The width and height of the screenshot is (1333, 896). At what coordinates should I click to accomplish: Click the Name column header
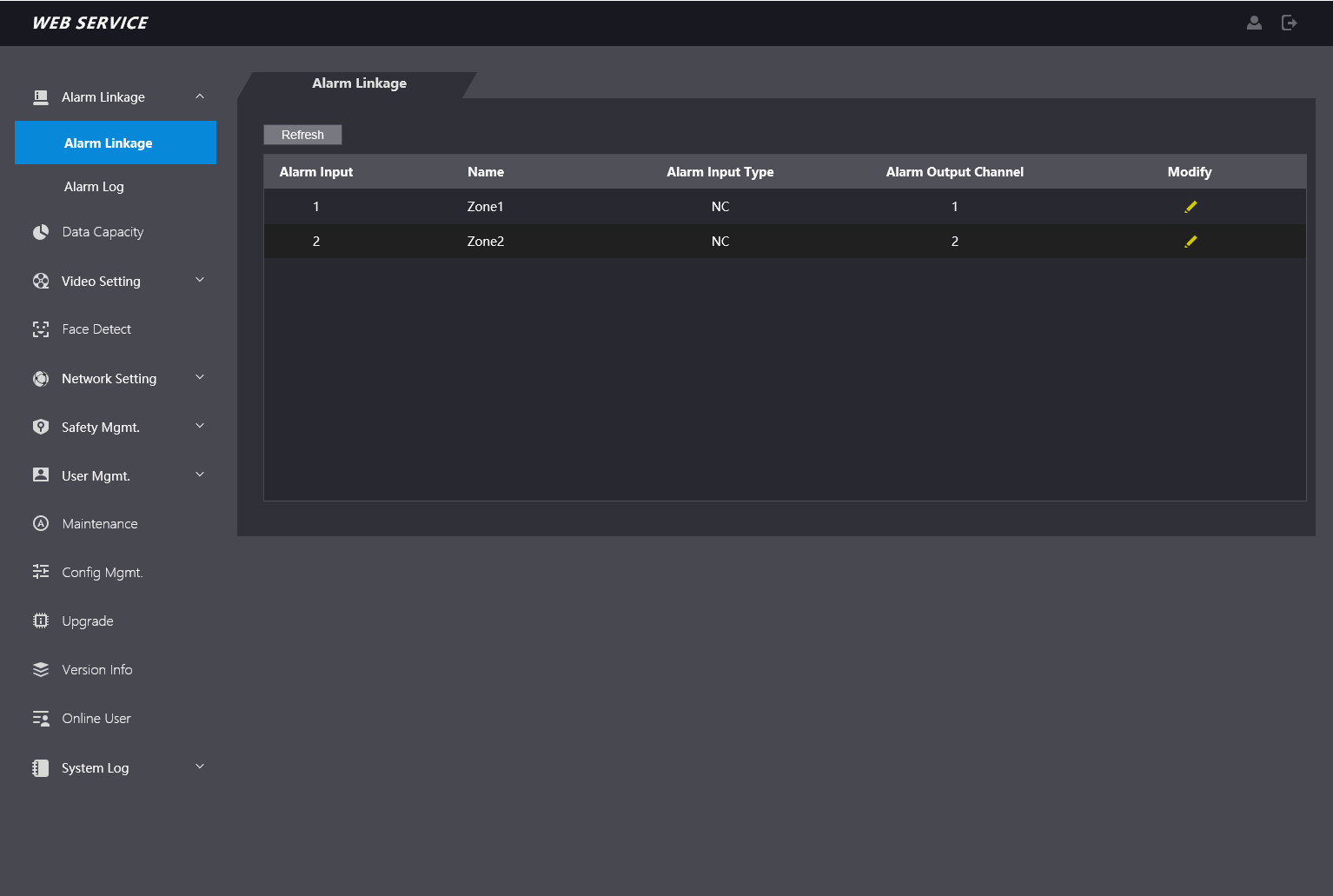486,172
